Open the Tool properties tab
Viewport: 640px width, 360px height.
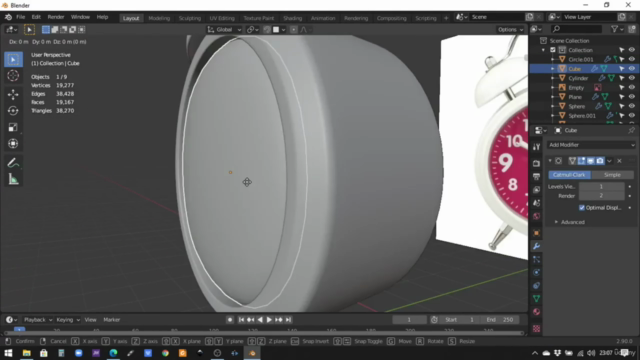click(536, 147)
